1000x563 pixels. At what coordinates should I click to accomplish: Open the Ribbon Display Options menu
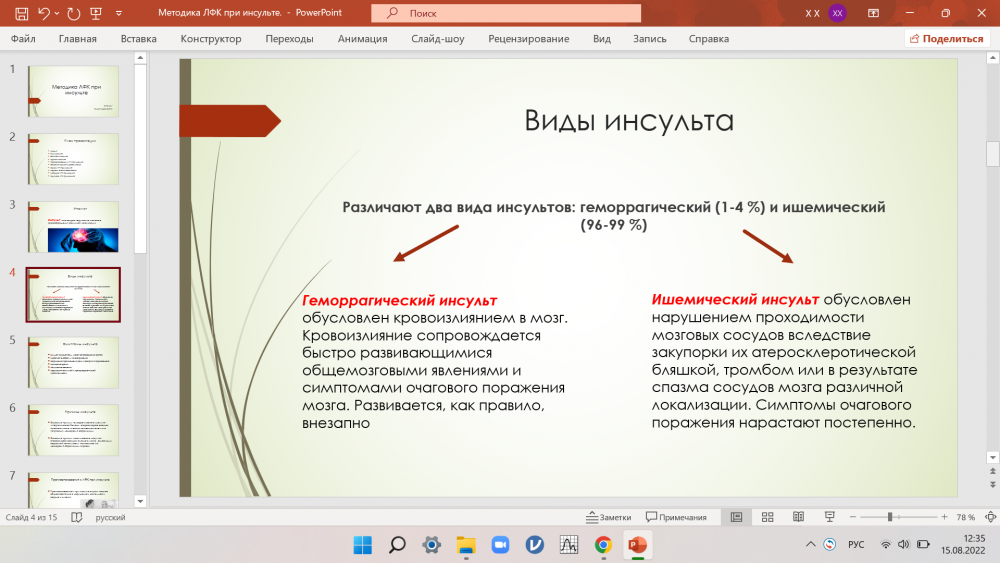874,13
